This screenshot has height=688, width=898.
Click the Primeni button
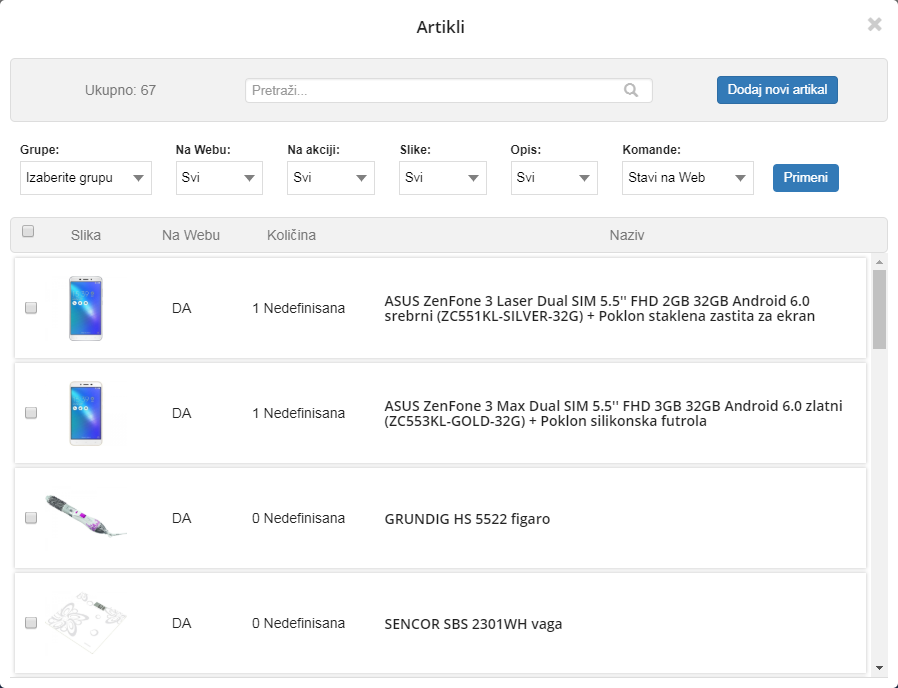click(x=806, y=178)
